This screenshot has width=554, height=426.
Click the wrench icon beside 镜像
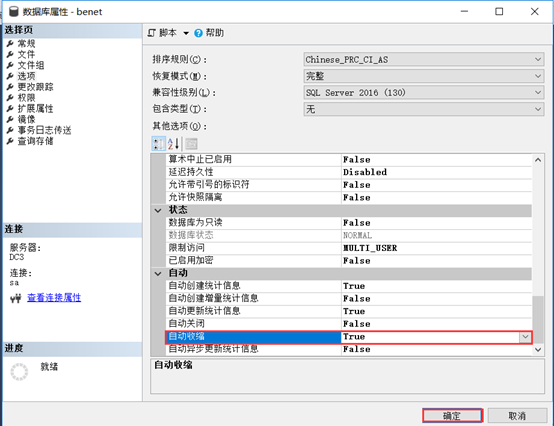click(x=10, y=120)
